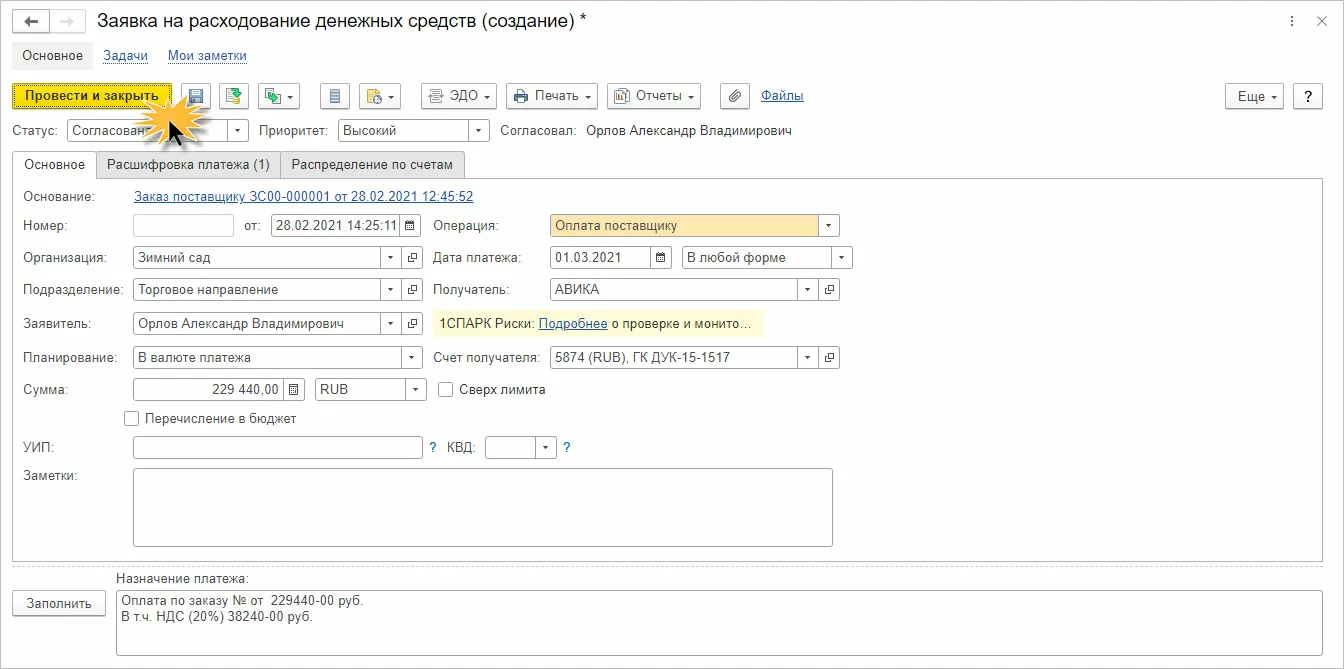This screenshot has height=669, width=1344.
Task: Expand the Операция dropdown list
Action: point(828,225)
